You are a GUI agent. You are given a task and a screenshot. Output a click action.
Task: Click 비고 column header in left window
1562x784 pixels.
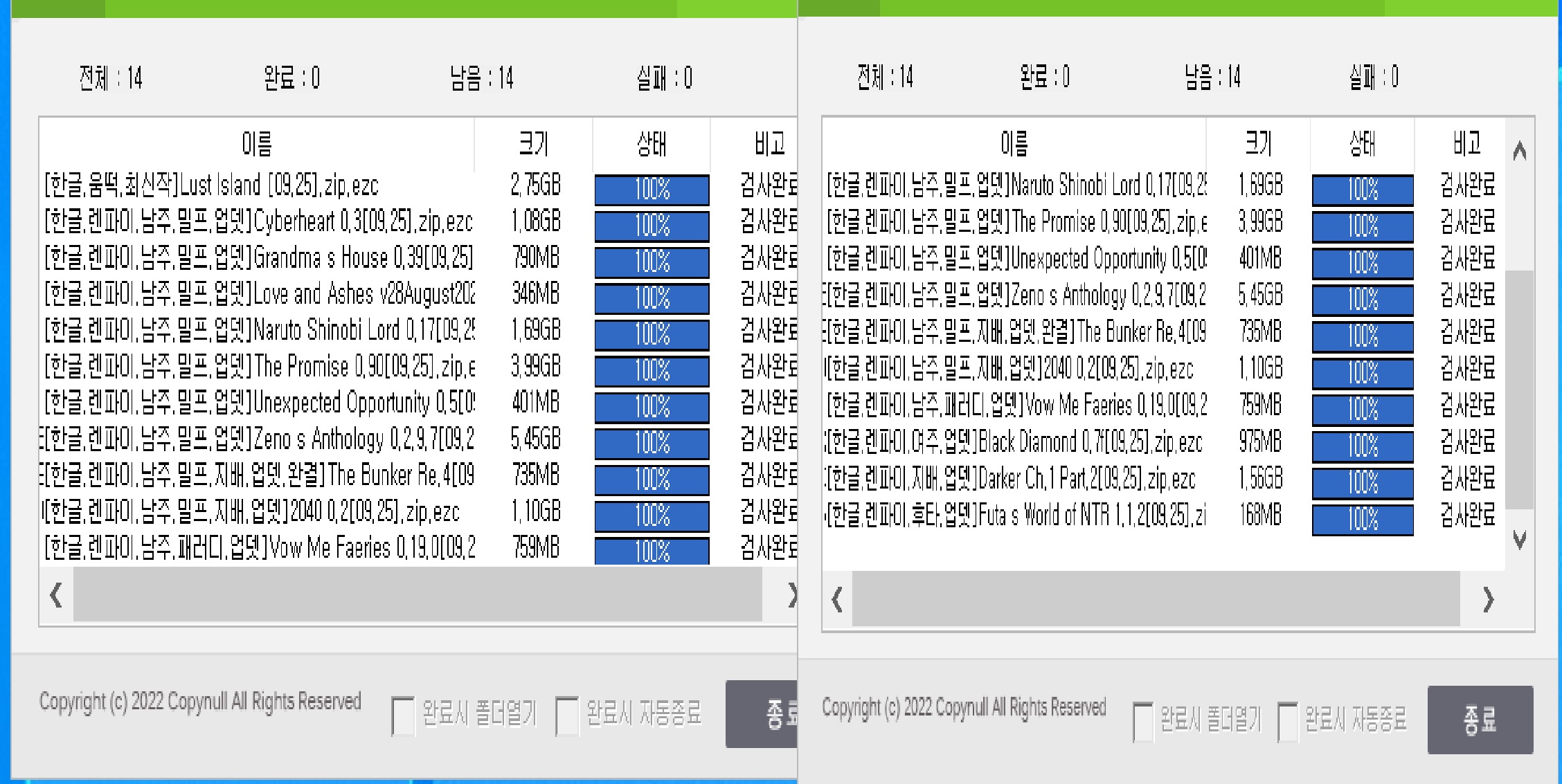755,144
